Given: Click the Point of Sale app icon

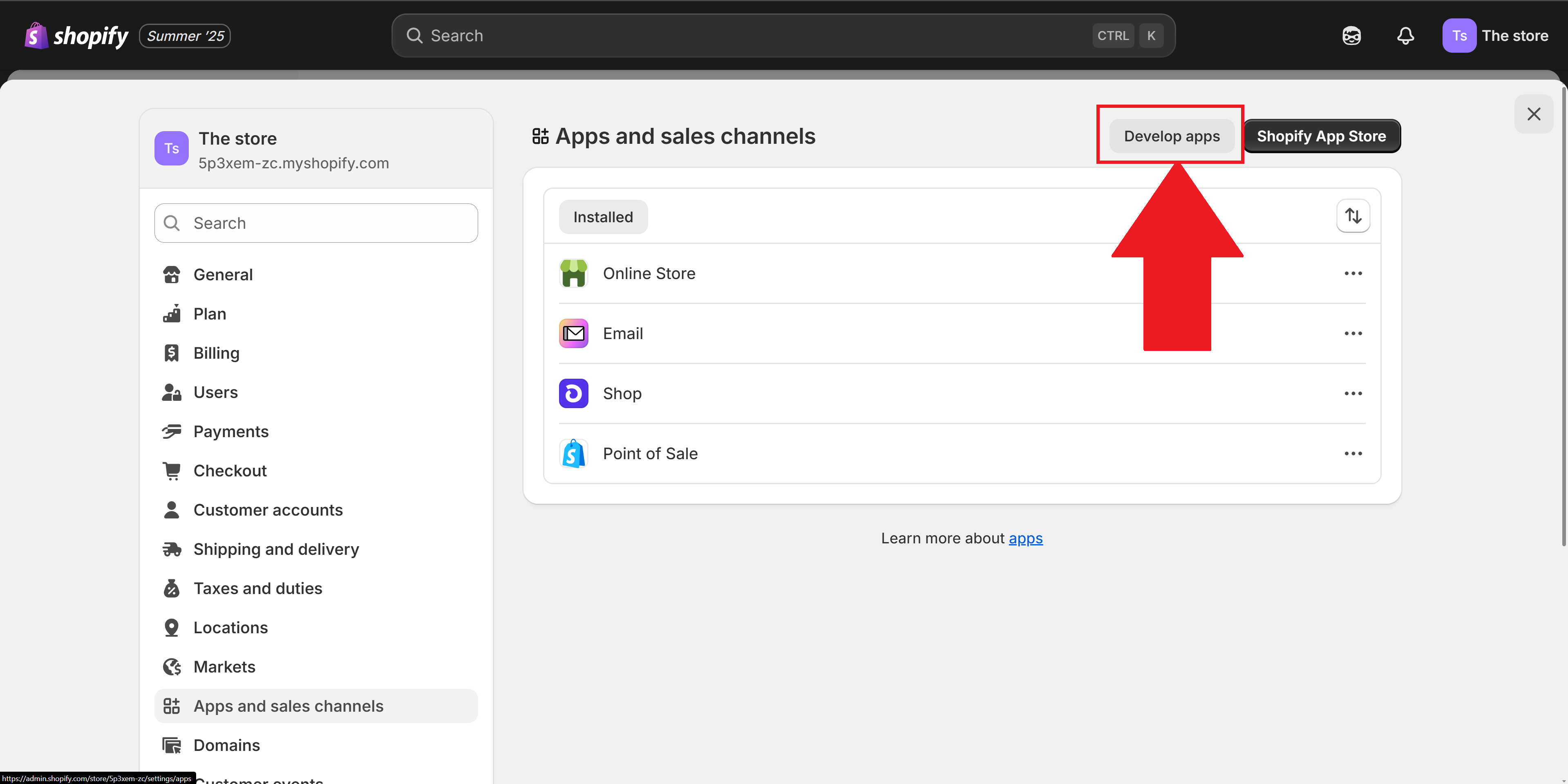Looking at the screenshot, I should 573,453.
